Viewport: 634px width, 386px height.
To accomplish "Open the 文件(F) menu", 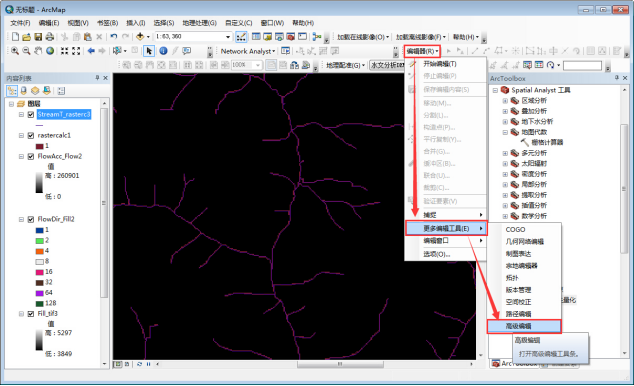I will click(x=20, y=23).
